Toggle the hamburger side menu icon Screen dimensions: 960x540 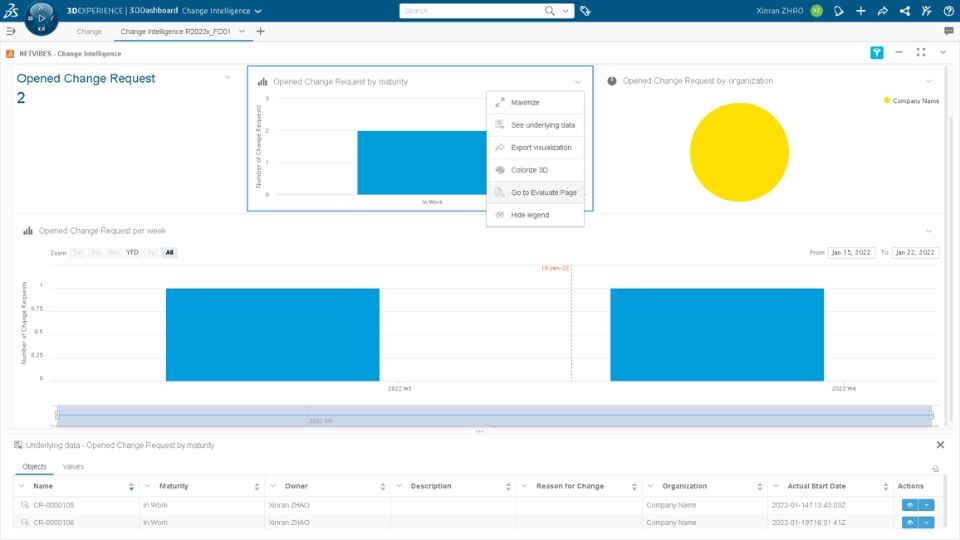[x=10, y=31]
